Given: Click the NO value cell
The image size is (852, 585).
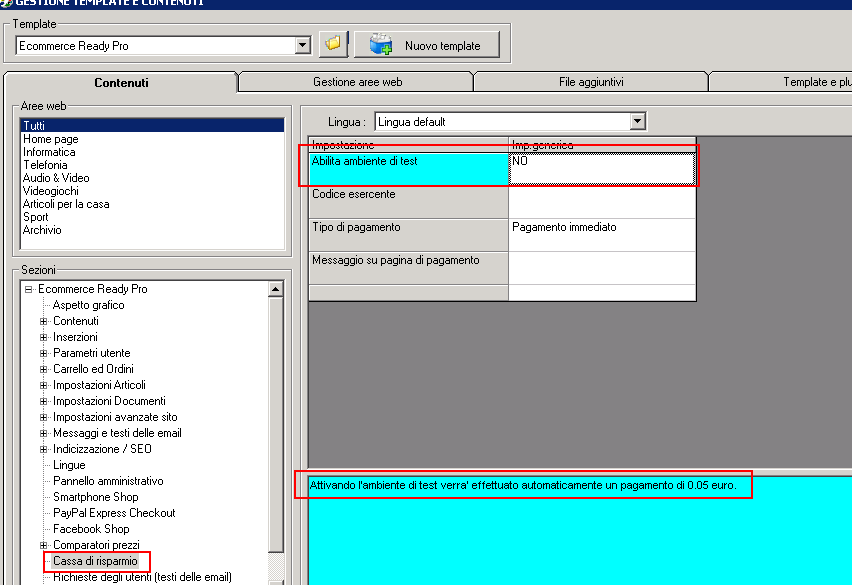Looking at the screenshot, I should pos(602,169).
